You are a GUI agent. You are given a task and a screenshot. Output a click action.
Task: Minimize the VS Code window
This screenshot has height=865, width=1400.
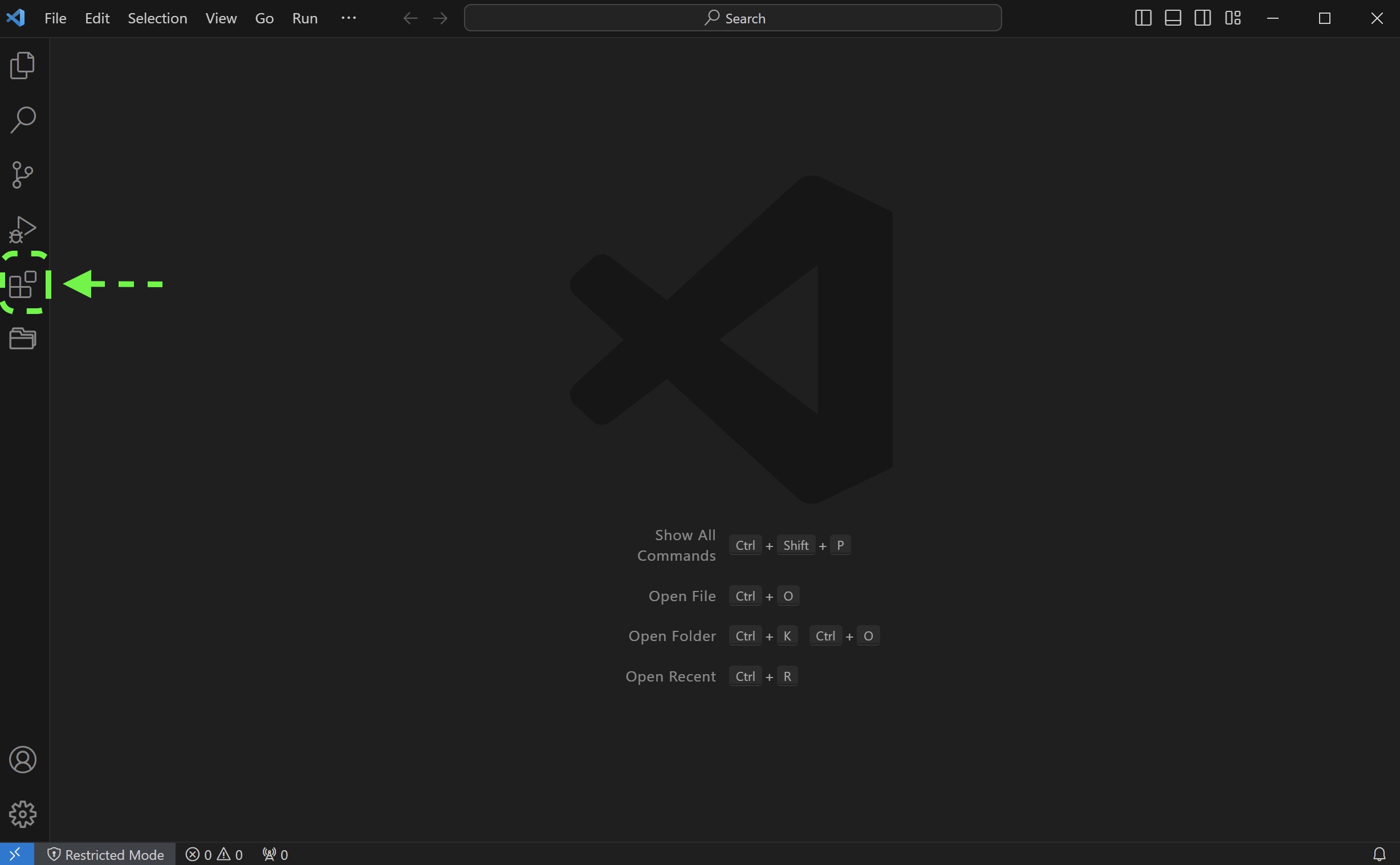[1273, 18]
